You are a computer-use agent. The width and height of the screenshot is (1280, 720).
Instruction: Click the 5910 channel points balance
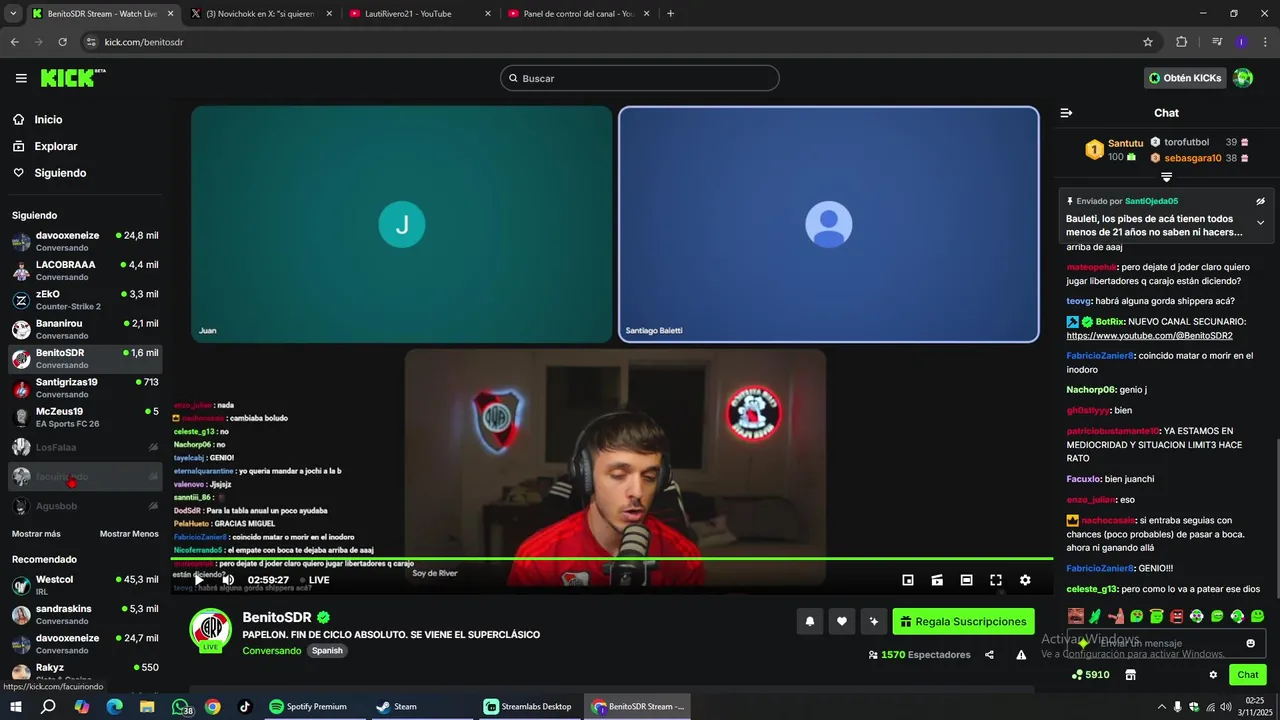[1090, 675]
